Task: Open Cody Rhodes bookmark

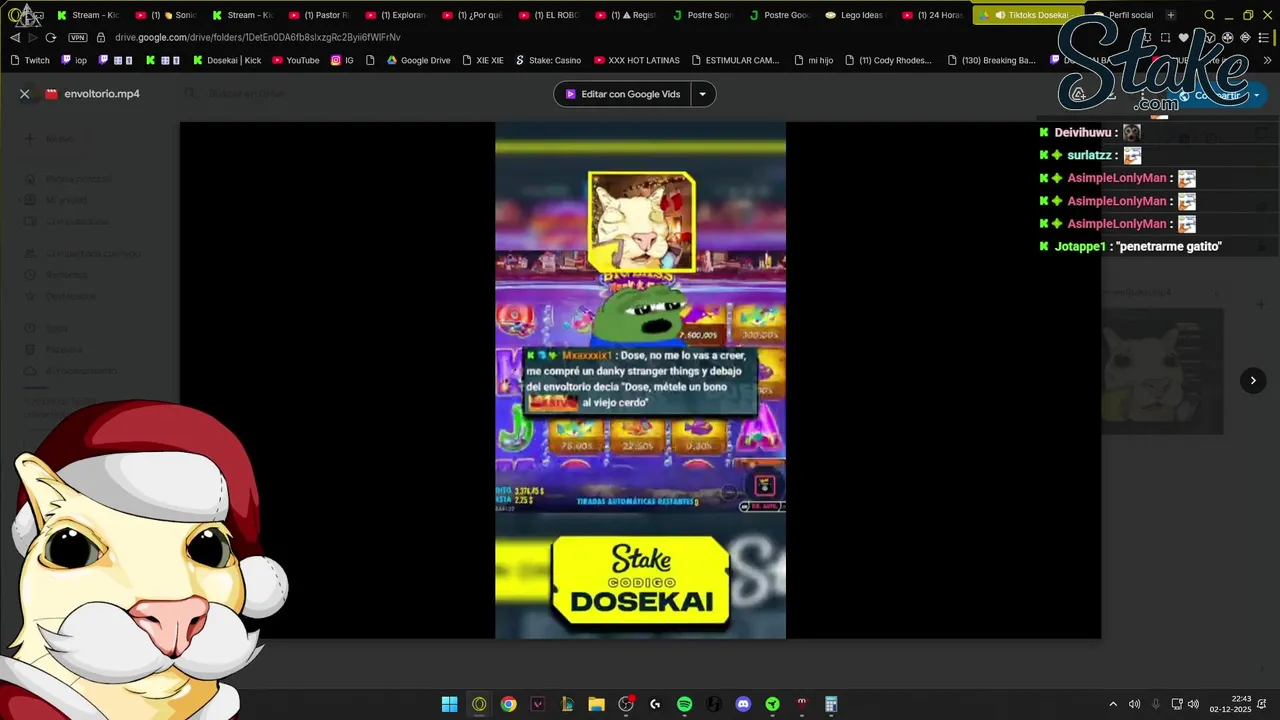Action: tap(889, 60)
